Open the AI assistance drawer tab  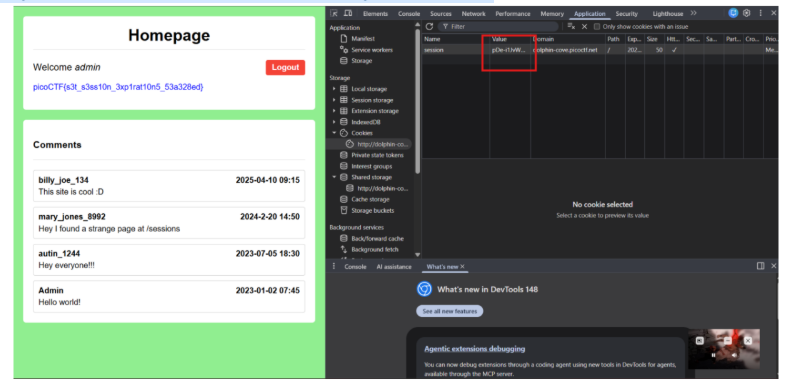click(x=394, y=267)
